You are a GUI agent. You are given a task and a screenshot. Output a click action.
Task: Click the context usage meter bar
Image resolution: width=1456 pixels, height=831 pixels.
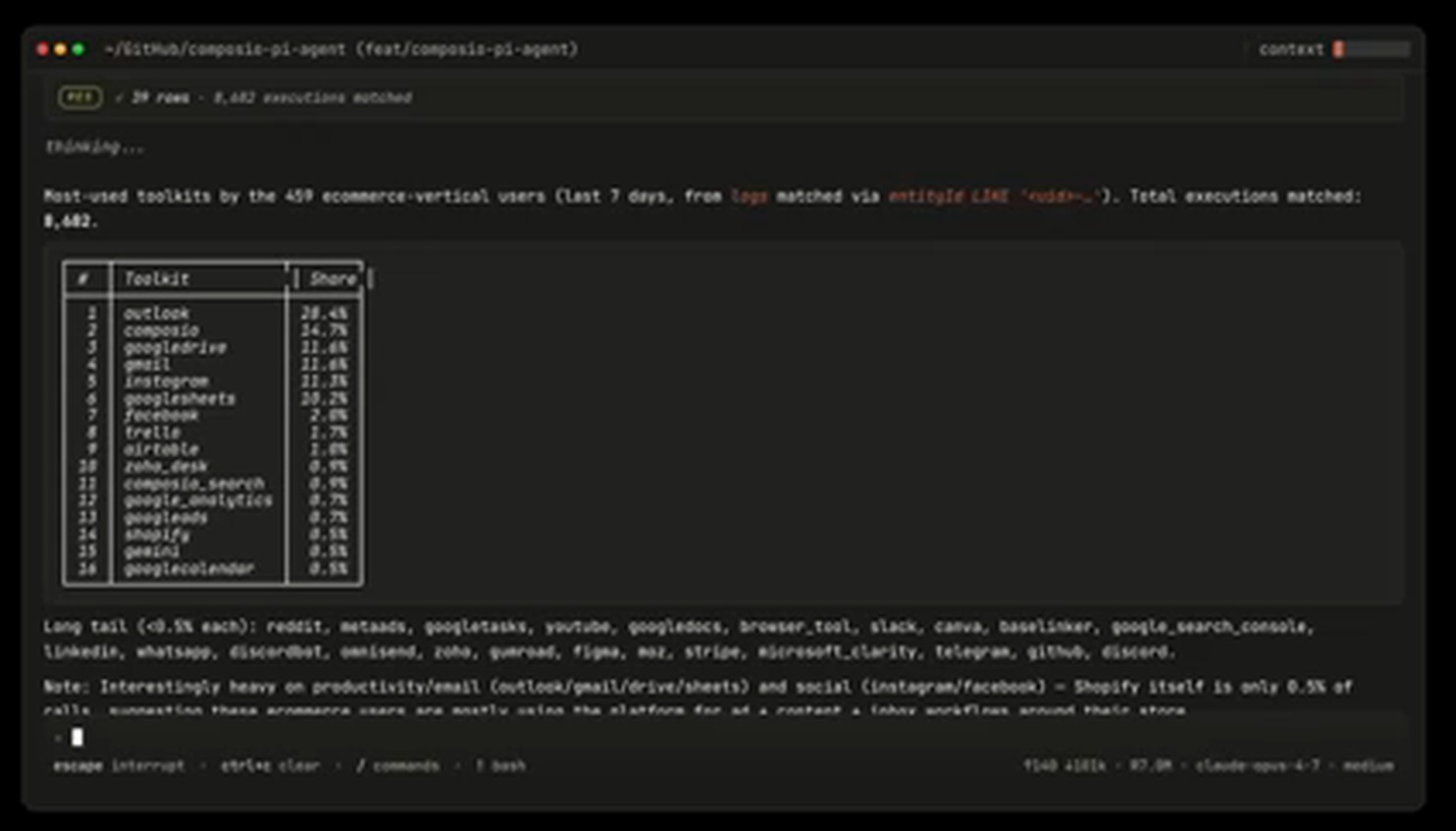pyautogui.click(x=1371, y=49)
